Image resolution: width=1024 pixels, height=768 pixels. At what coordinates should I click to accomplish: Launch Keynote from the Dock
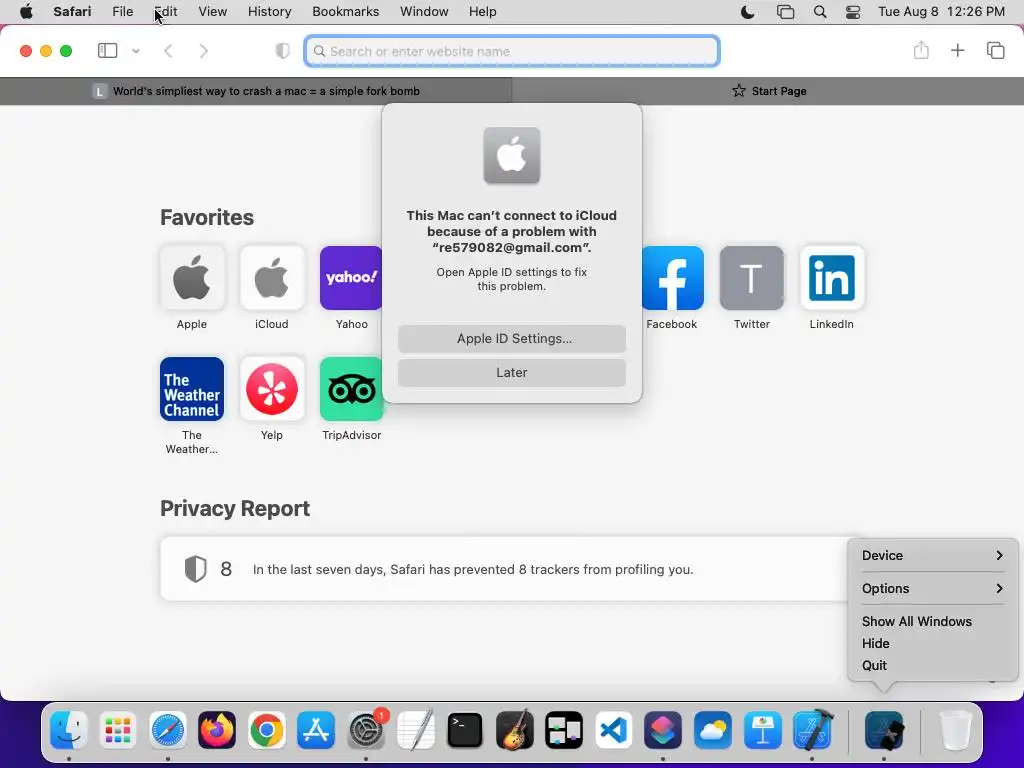[x=762, y=730]
